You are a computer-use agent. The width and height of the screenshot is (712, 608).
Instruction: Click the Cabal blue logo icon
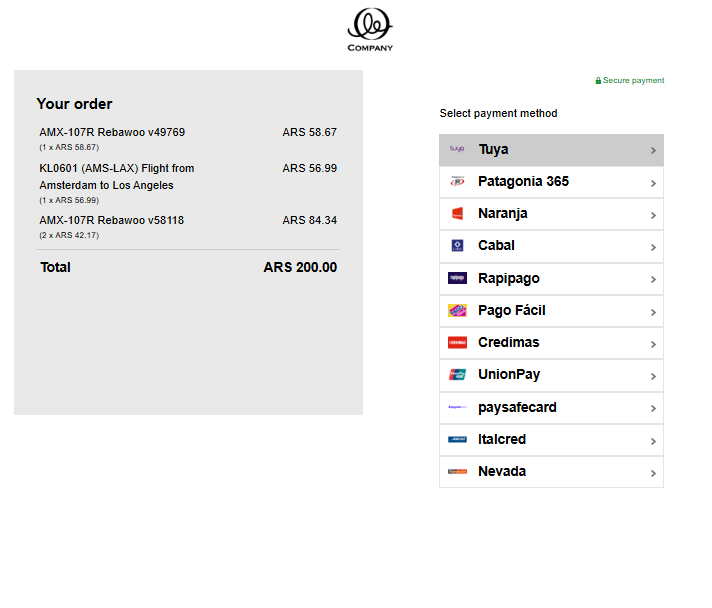pos(457,246)
